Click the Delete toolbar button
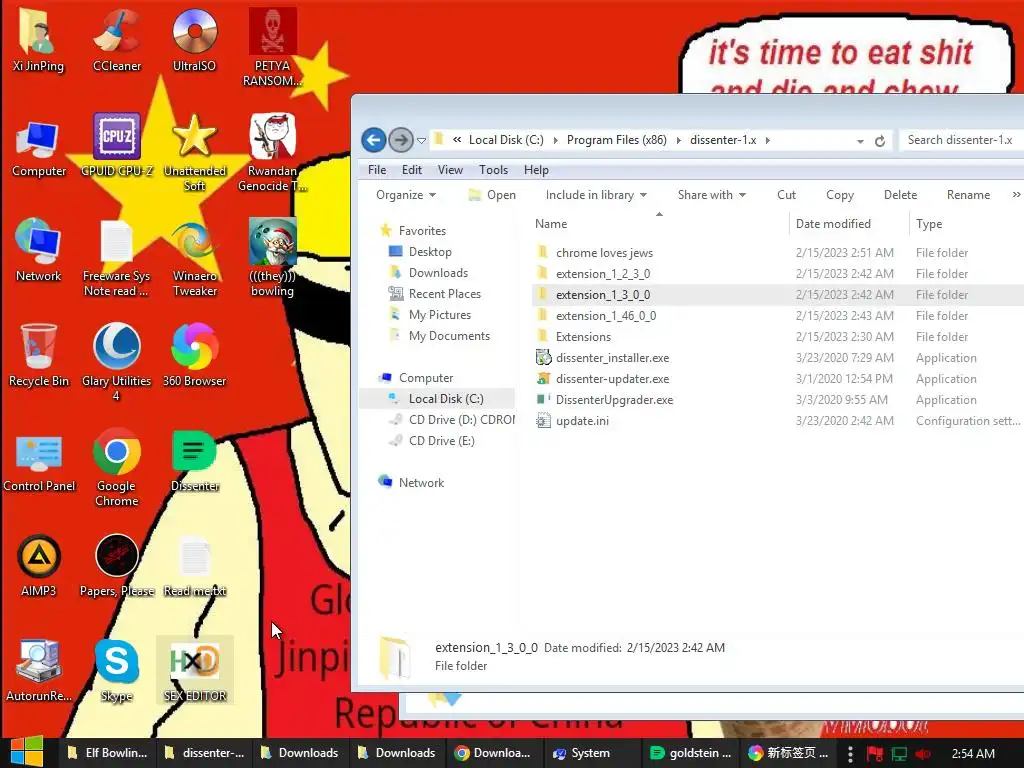The image size is (1024, 768). click(900, 195)
